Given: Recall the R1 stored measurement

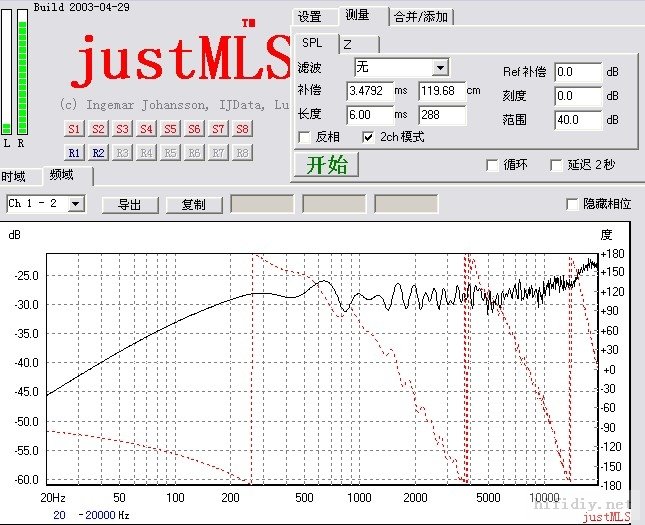Looking at the screenshot, I should point(74,153).
